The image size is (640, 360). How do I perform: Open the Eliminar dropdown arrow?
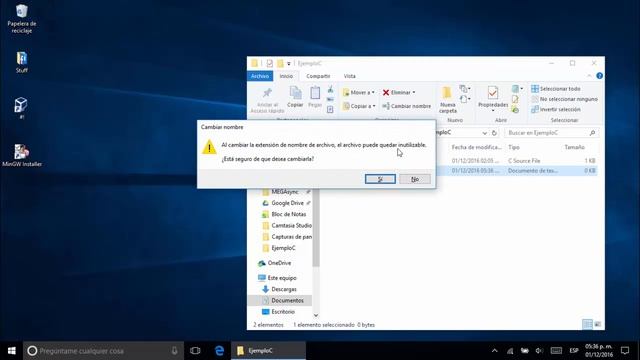coord(414,93)
